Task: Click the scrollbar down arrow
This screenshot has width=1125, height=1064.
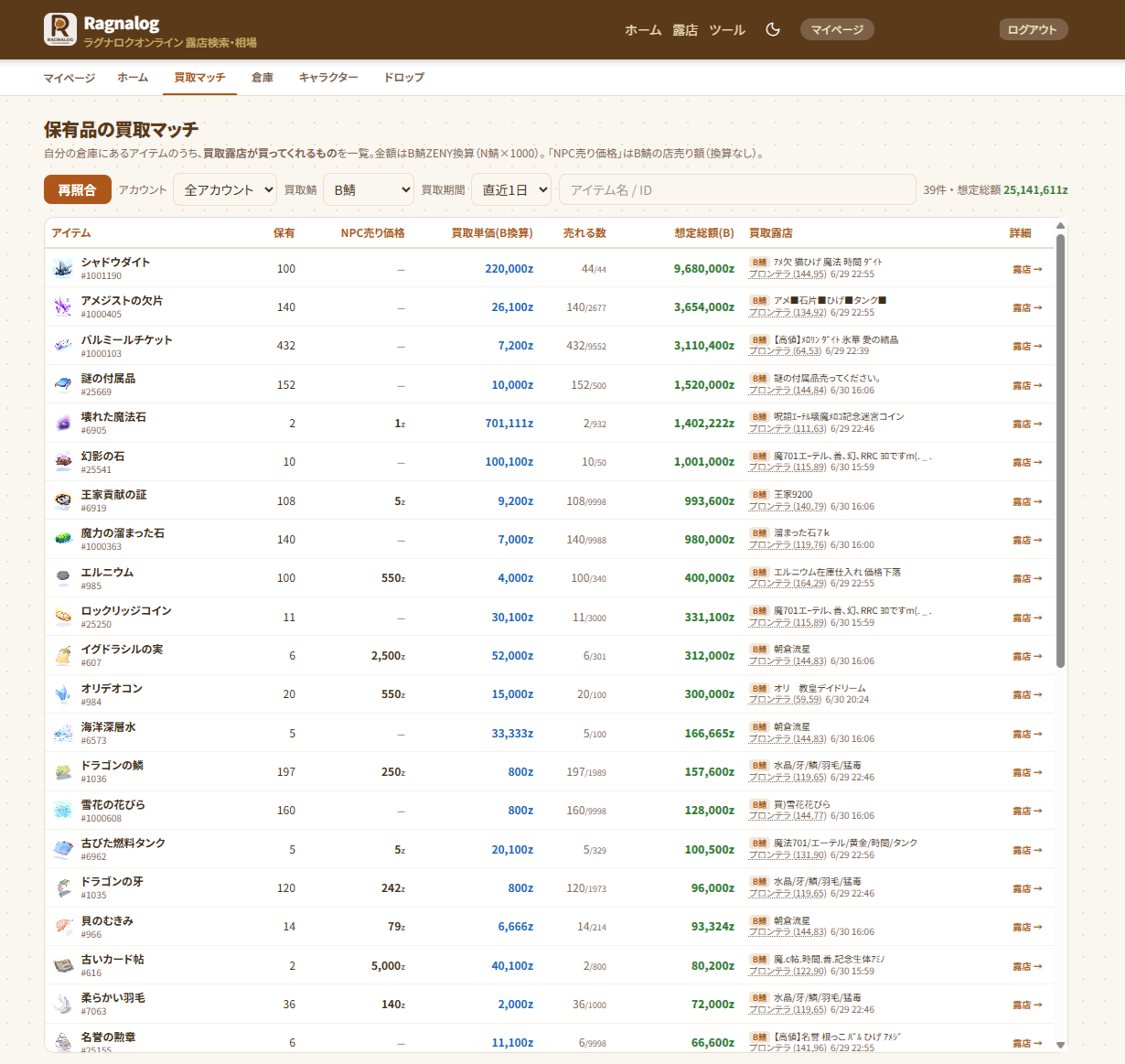Action: tap(1061, 1044)
